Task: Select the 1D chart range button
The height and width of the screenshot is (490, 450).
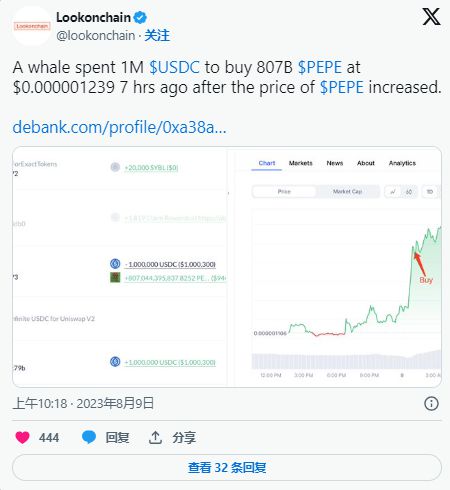Action: (x=430, y=192)
